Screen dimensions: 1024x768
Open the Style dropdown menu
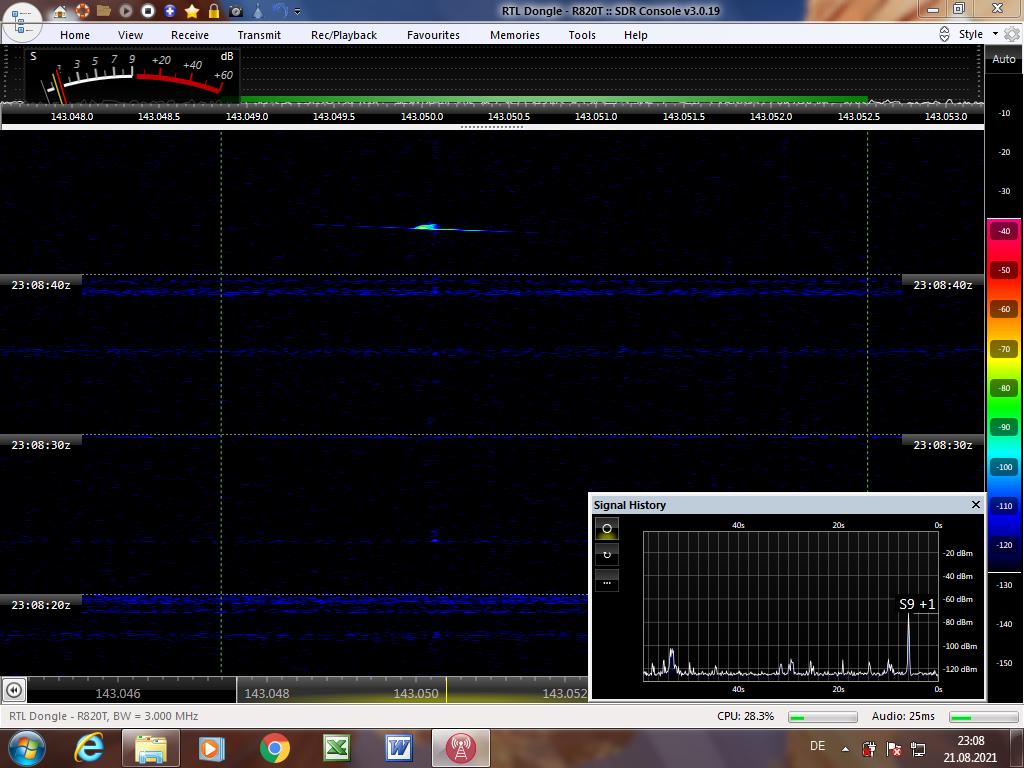[x=978, y=34]
